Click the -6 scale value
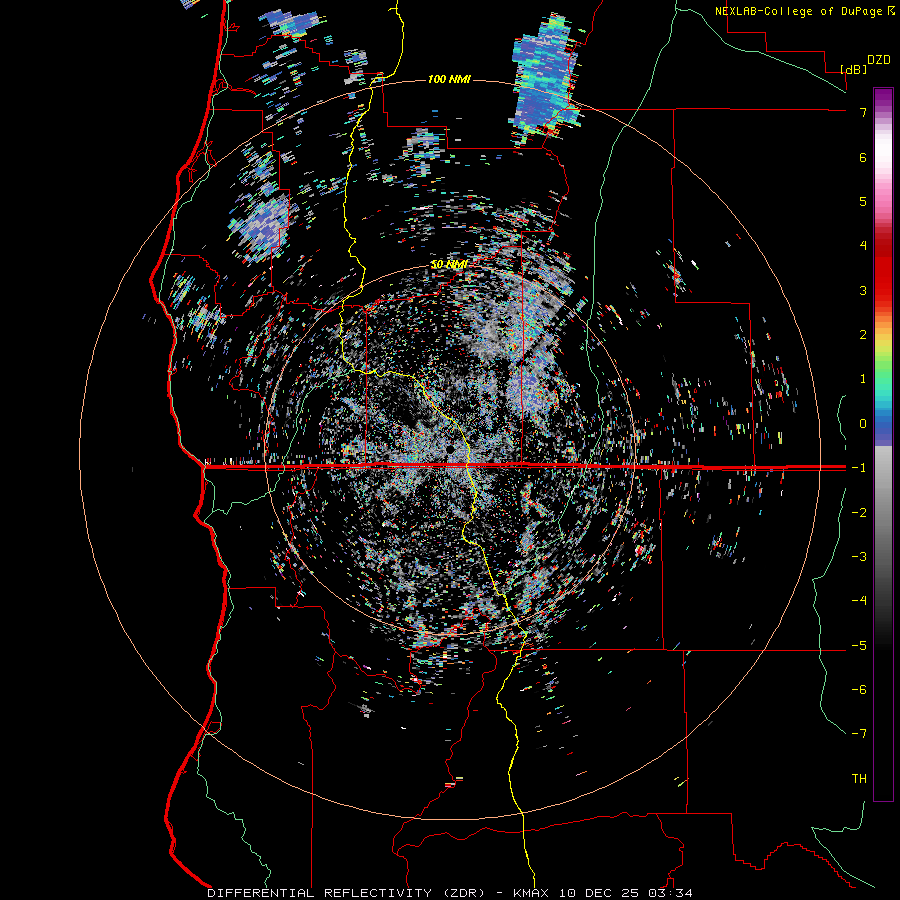This screenshot has height=900, width=900. pyautogui.click(x=859, y=690)
